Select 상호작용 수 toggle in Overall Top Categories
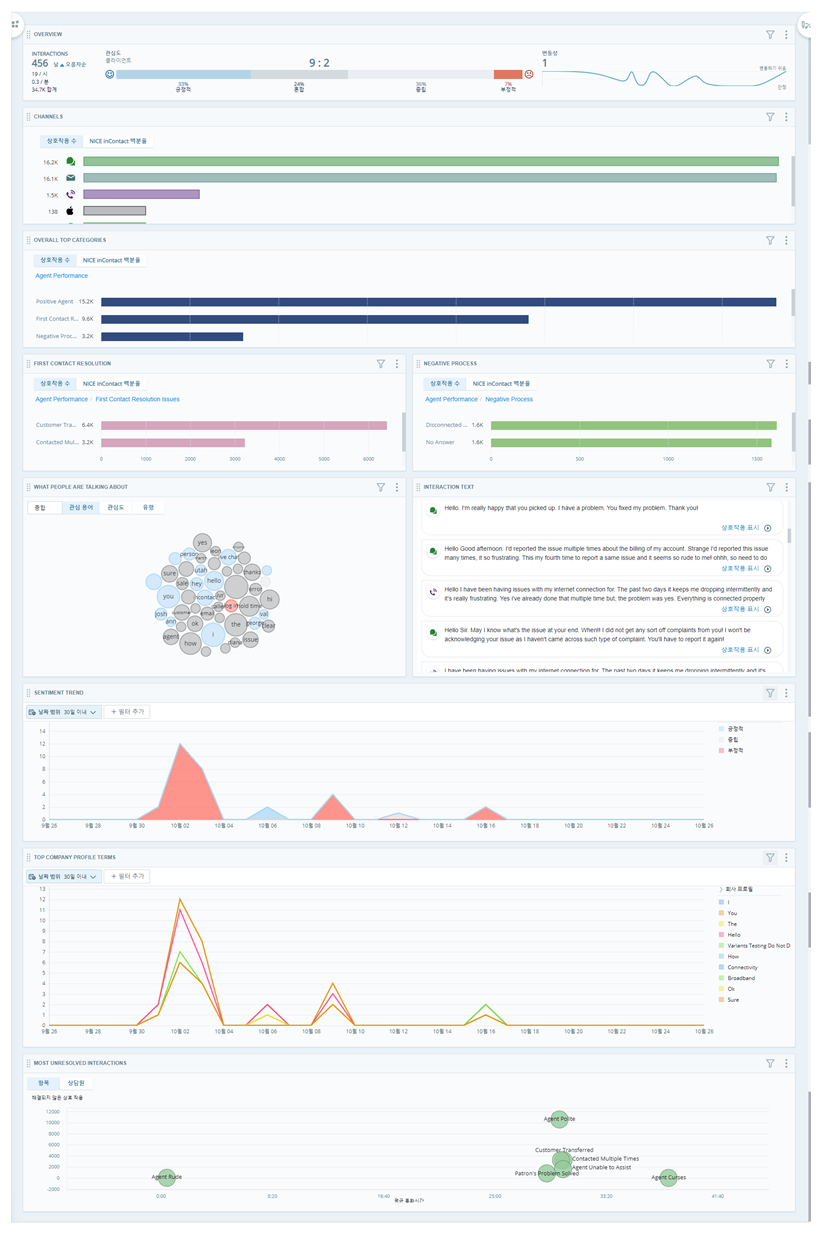823x1235 pixels. click(x=53, y=260)
